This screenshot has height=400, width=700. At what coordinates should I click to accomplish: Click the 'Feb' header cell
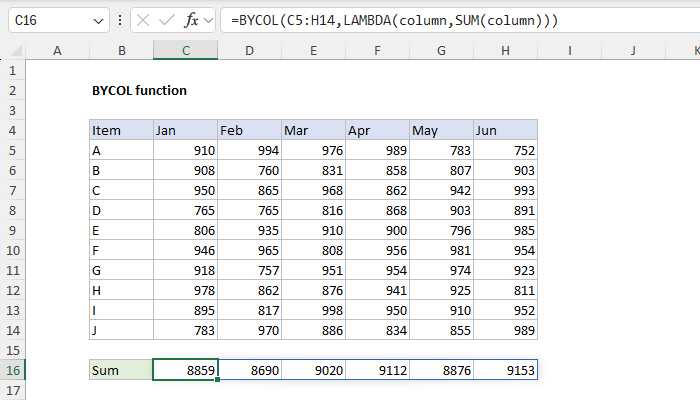tap(250, 130)
